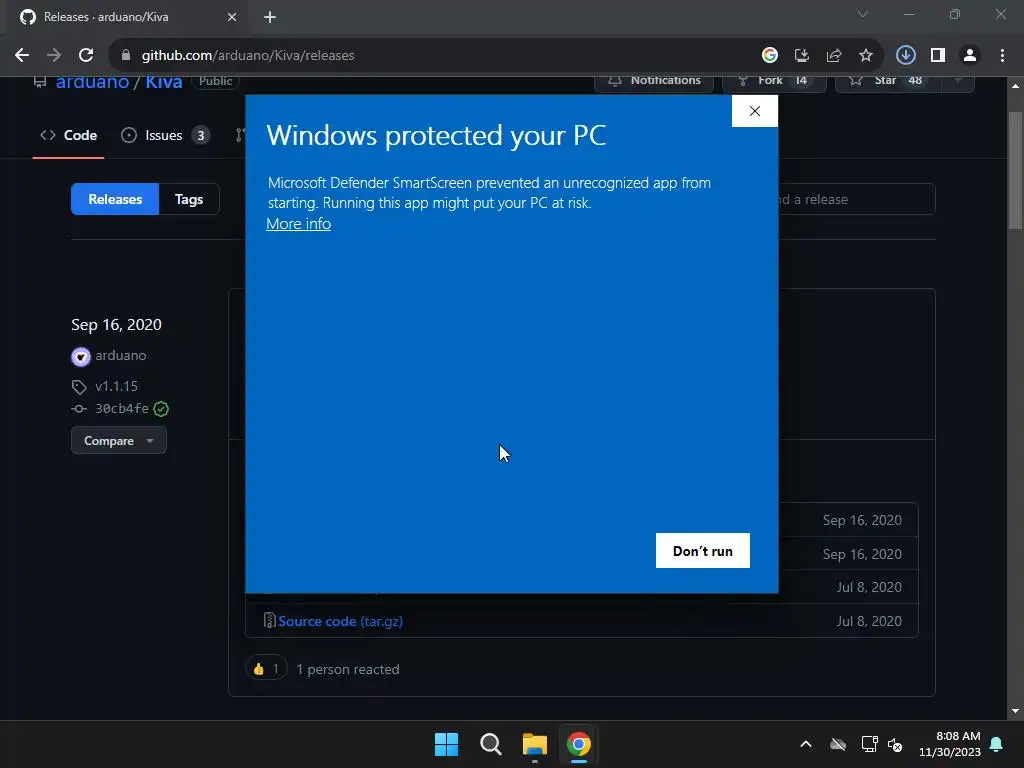Click the 1 person reacted text
1024x768 pixels.
coord(347,669)
